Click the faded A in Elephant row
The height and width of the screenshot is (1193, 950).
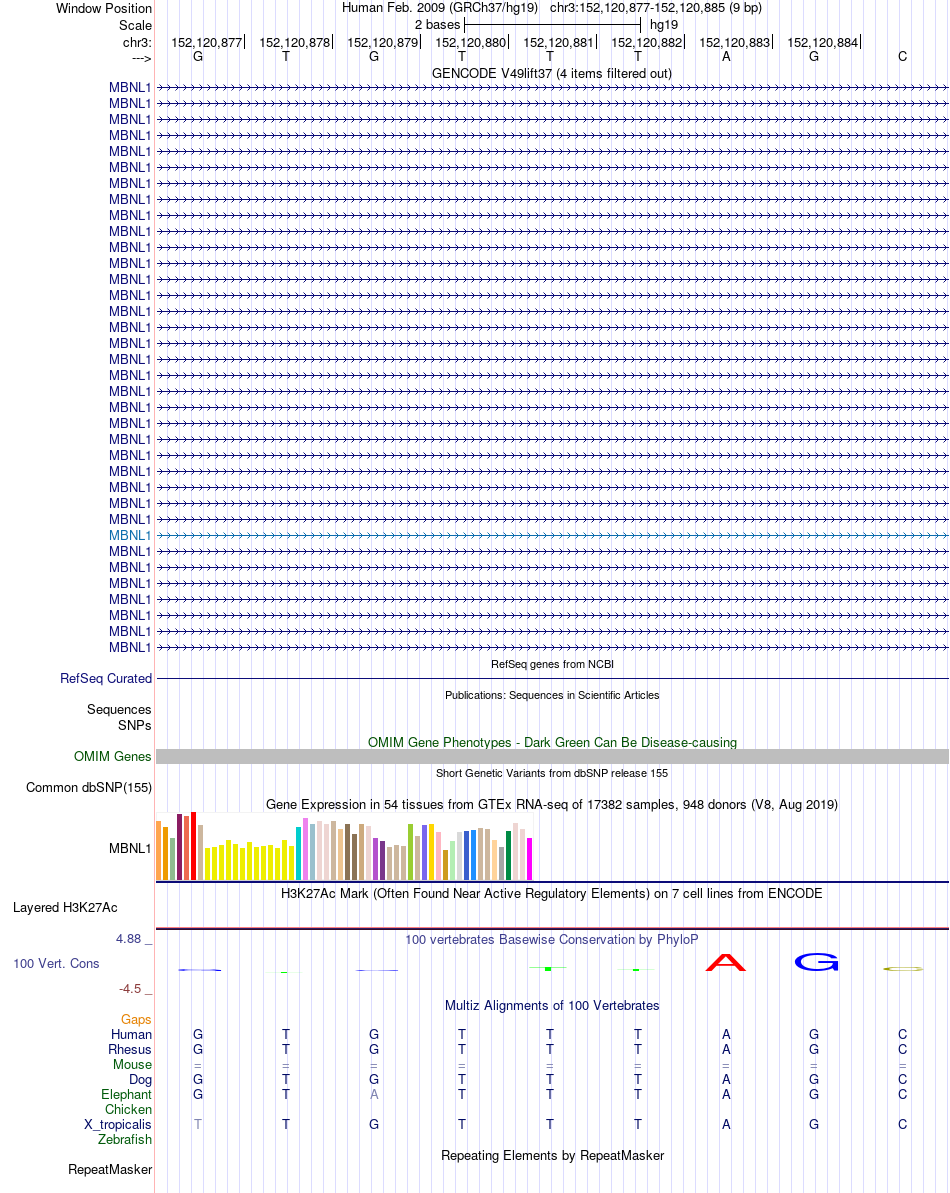point(373,1094)
